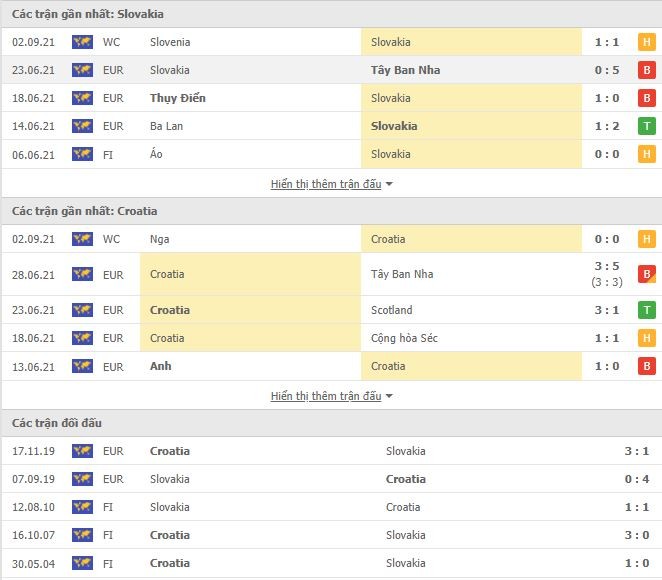Viewport: 662px width, 580px height.
Task: Click the world flag icon for Slovenia vs Slovakia
Action: (x=82, y=42)
